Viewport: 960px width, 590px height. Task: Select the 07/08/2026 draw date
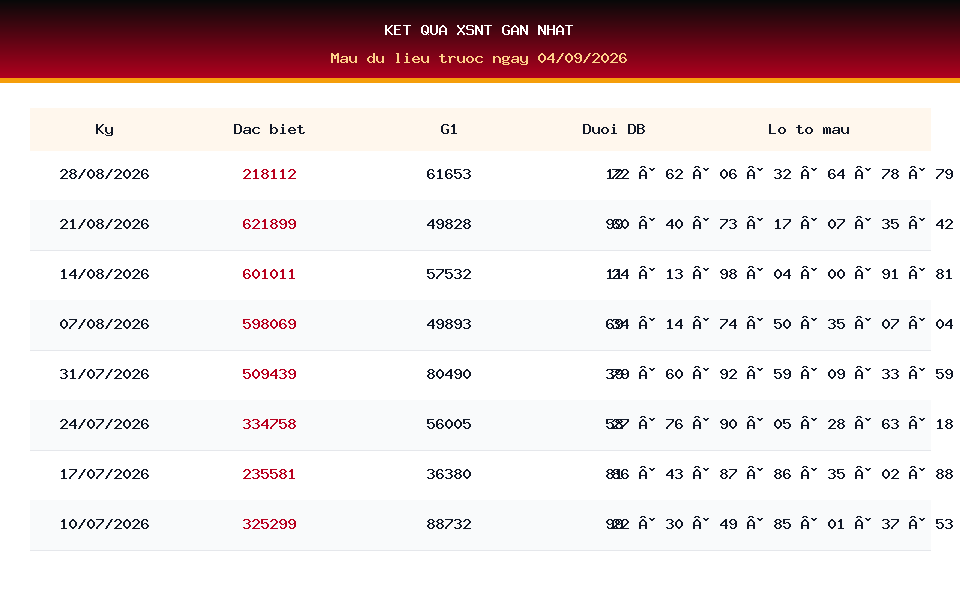point(104,324)
